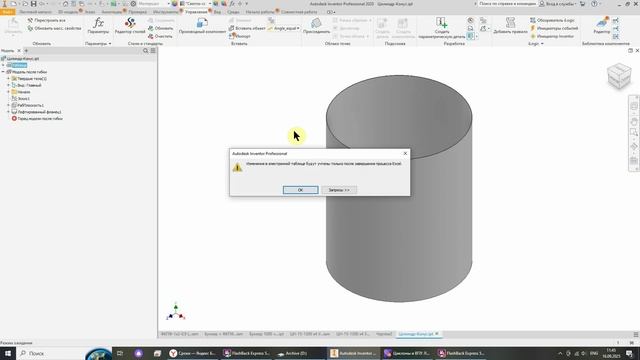
Task: Expand Лофтированный фланец1 node
Action: (9, 112)
